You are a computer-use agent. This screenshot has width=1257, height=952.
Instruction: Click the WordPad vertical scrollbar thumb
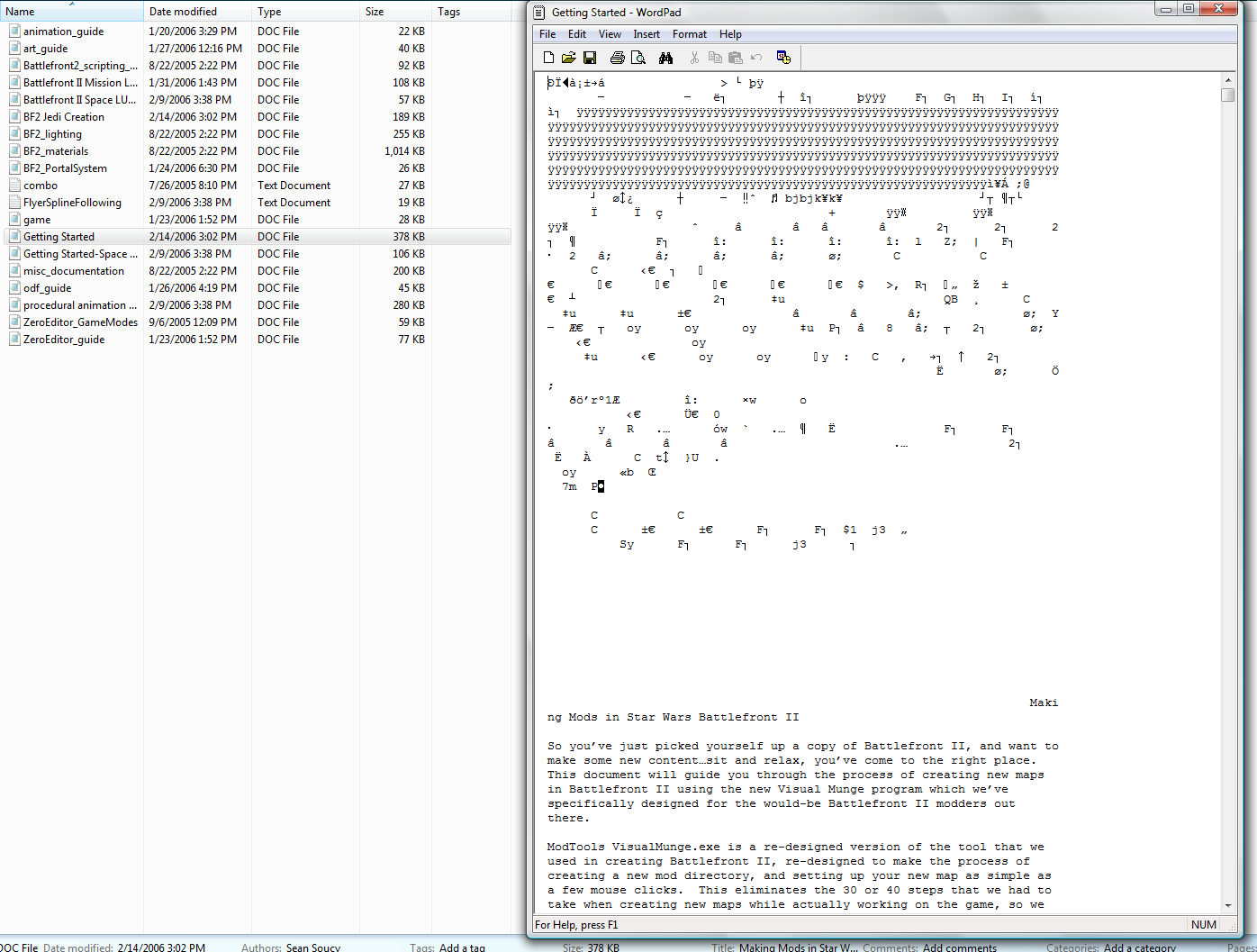tap(1228, 95)
